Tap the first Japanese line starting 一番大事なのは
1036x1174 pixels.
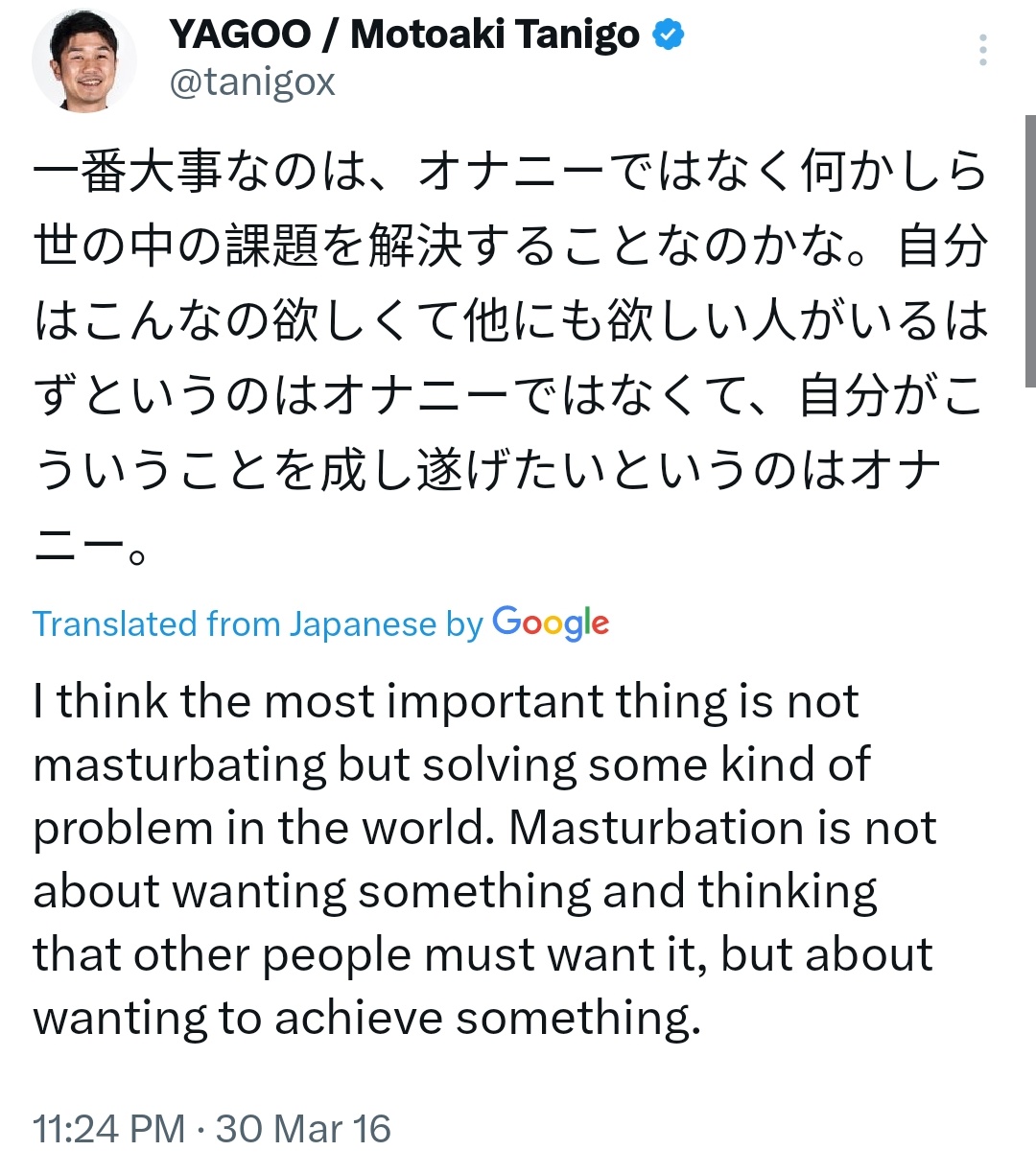point(510,173)
